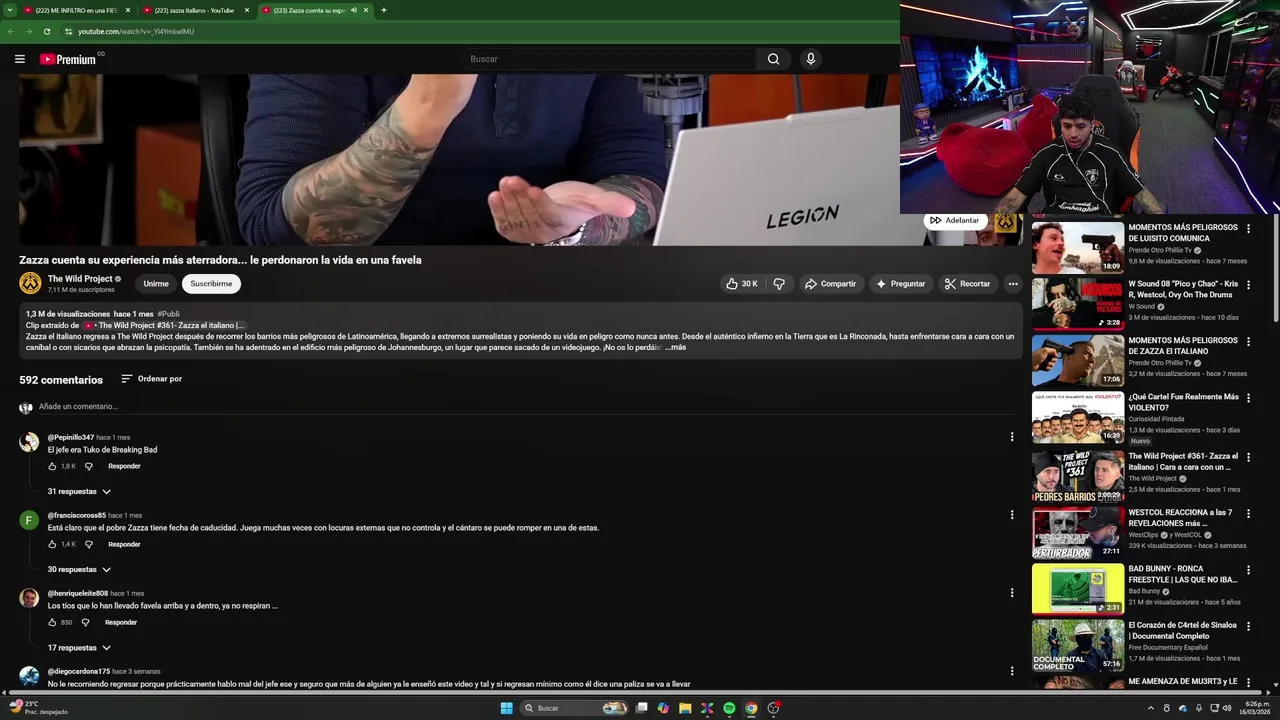
Task: Open @diegocardona175 commenter profile
Action: click(79, 671)
